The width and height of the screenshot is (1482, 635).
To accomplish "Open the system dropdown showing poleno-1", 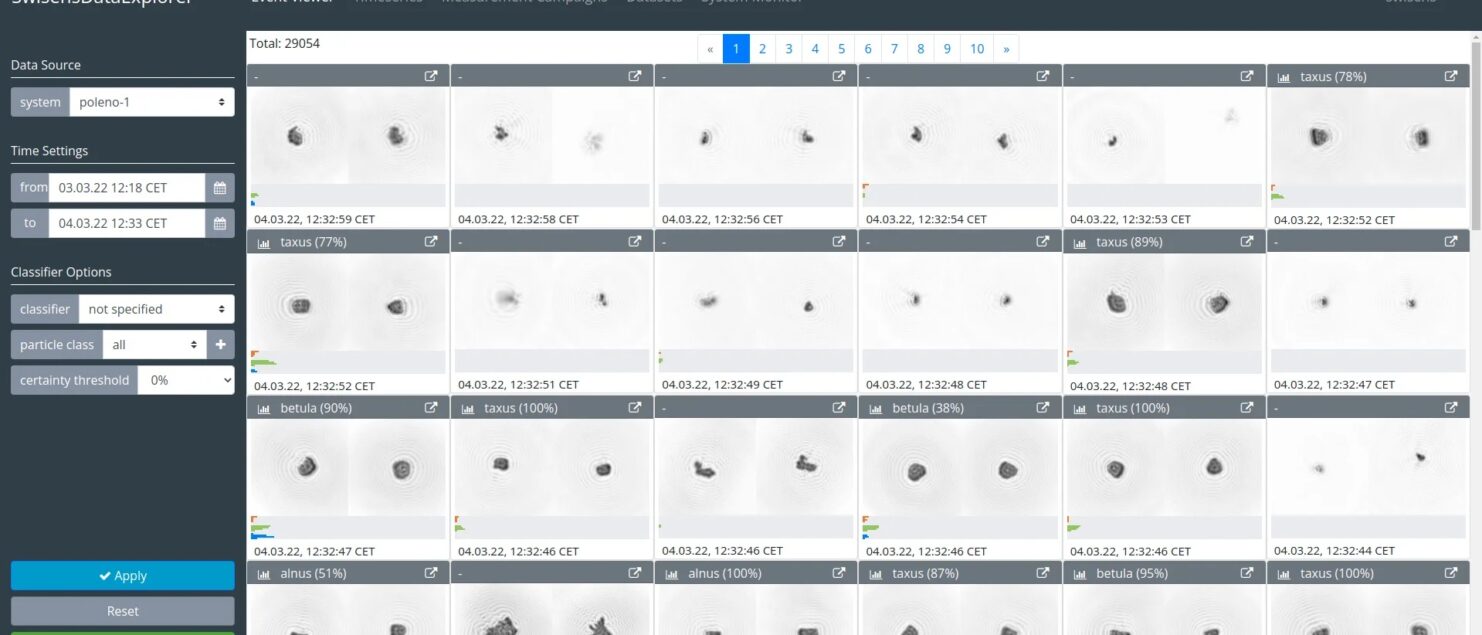I will click(x=152, y=102).
